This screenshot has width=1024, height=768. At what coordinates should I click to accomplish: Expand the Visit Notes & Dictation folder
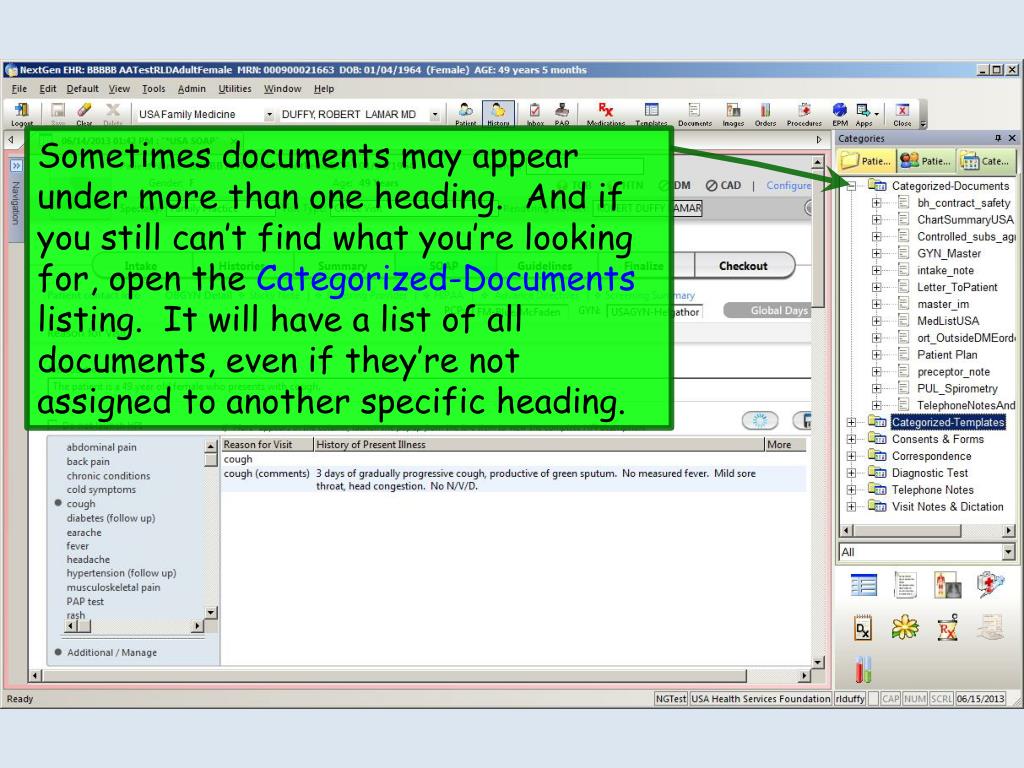[851, 507]
